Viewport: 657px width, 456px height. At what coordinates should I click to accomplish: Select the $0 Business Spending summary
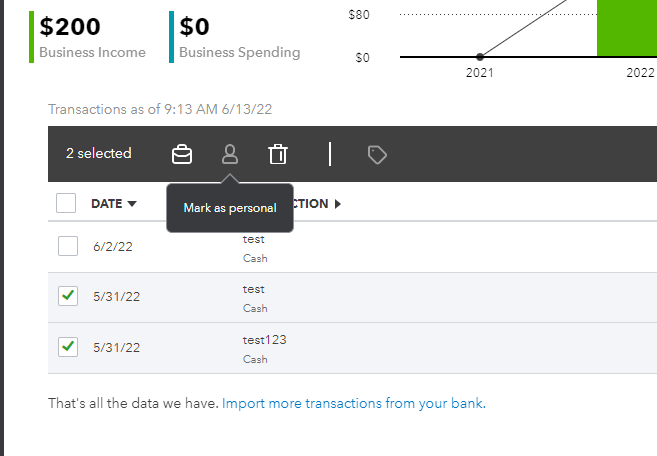tap(239, 38)
